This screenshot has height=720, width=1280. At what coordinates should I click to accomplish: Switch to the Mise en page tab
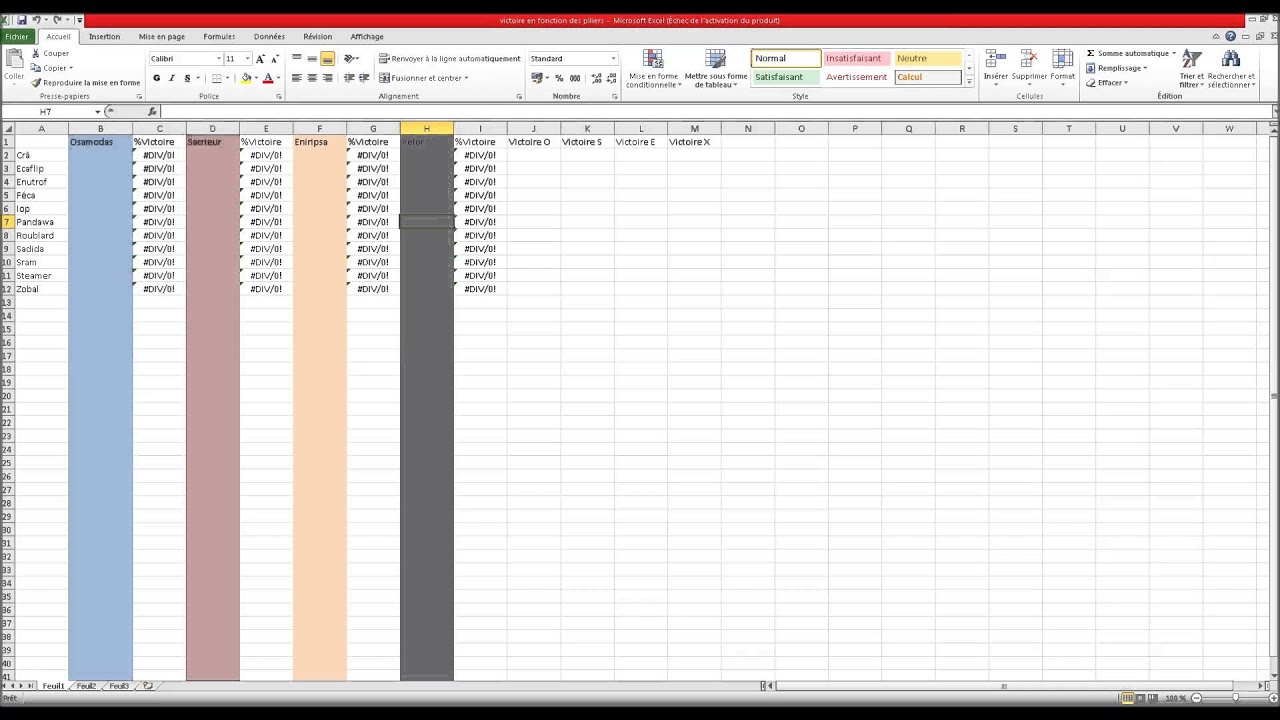pyautogui.click(x=162, y=37)
